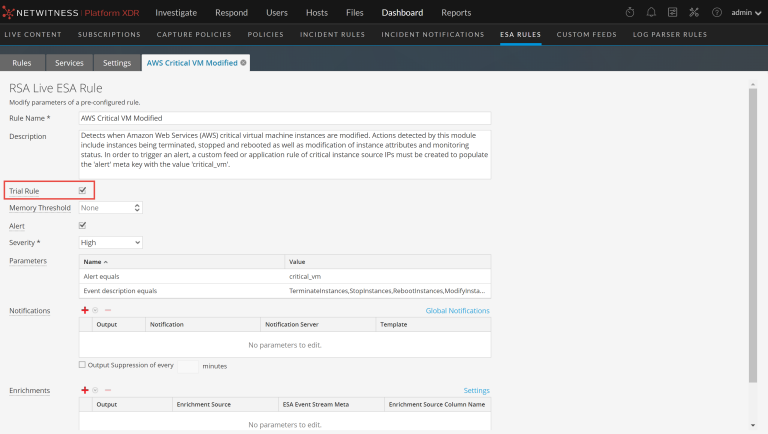Remove selected notification with minus icon
The image size is (768, 434).
[x=107, y=311]
